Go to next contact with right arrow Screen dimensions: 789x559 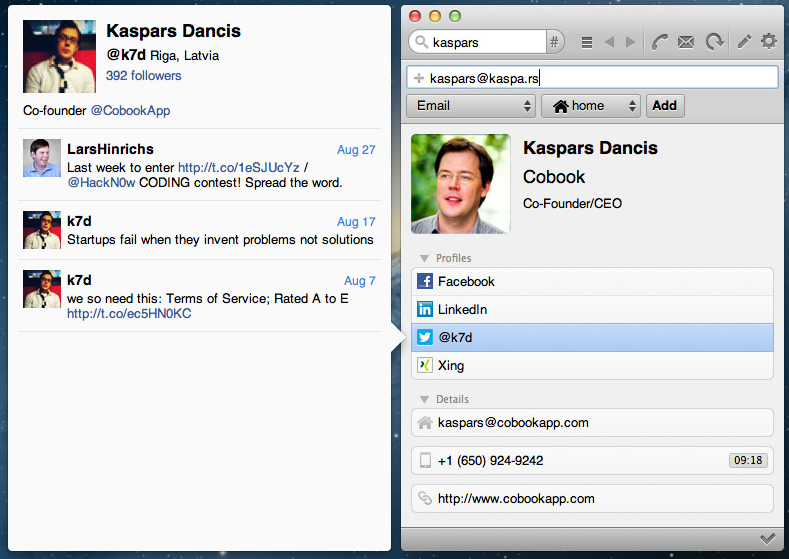(630, 42)
